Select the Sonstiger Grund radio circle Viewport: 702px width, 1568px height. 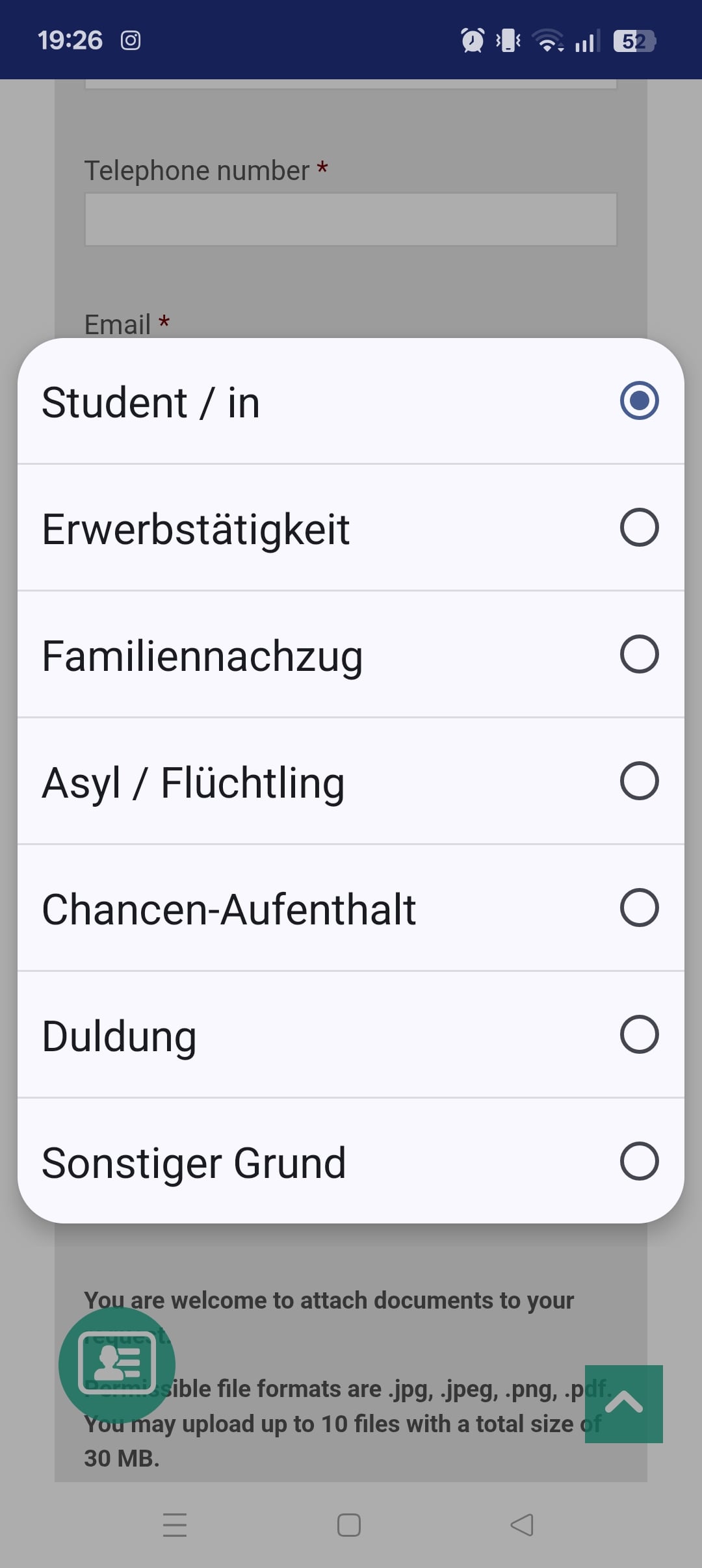(x=639, y=1161)
